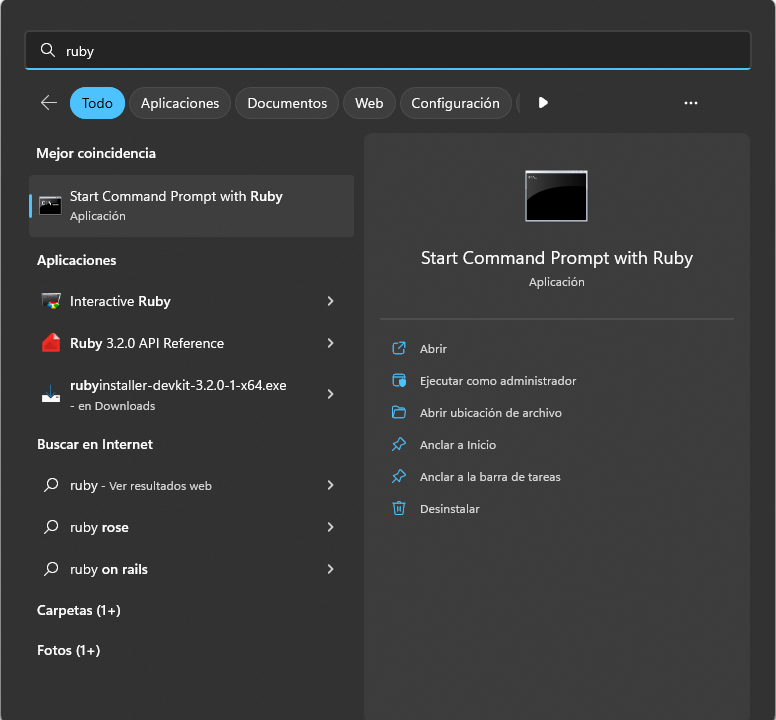This screenshot has height=720, width=776.
Task: Choose Anclar a la barra de tareas
Action: coord(490,477)
